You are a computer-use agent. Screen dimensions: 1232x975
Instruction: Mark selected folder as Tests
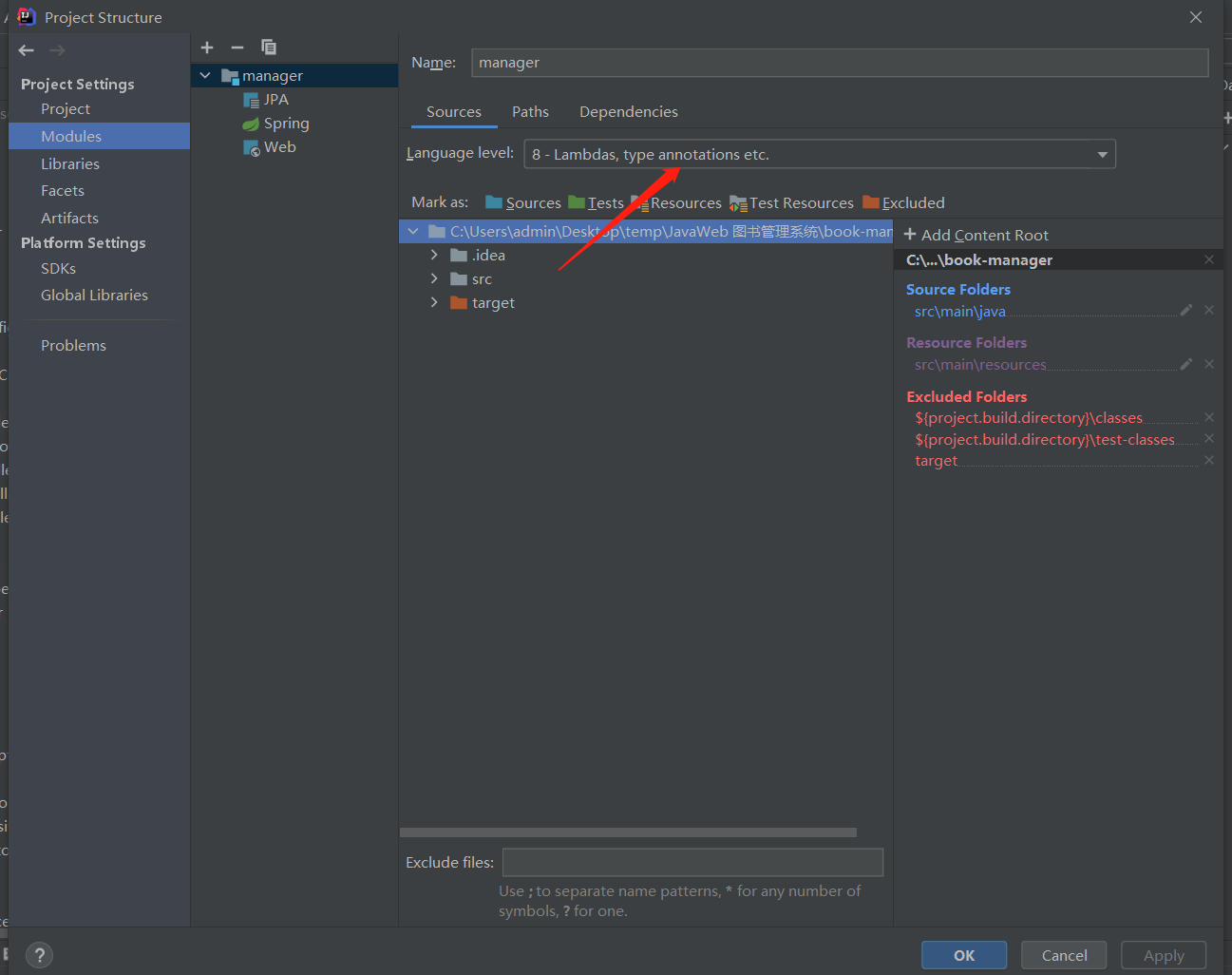click(x=597, y=203)
